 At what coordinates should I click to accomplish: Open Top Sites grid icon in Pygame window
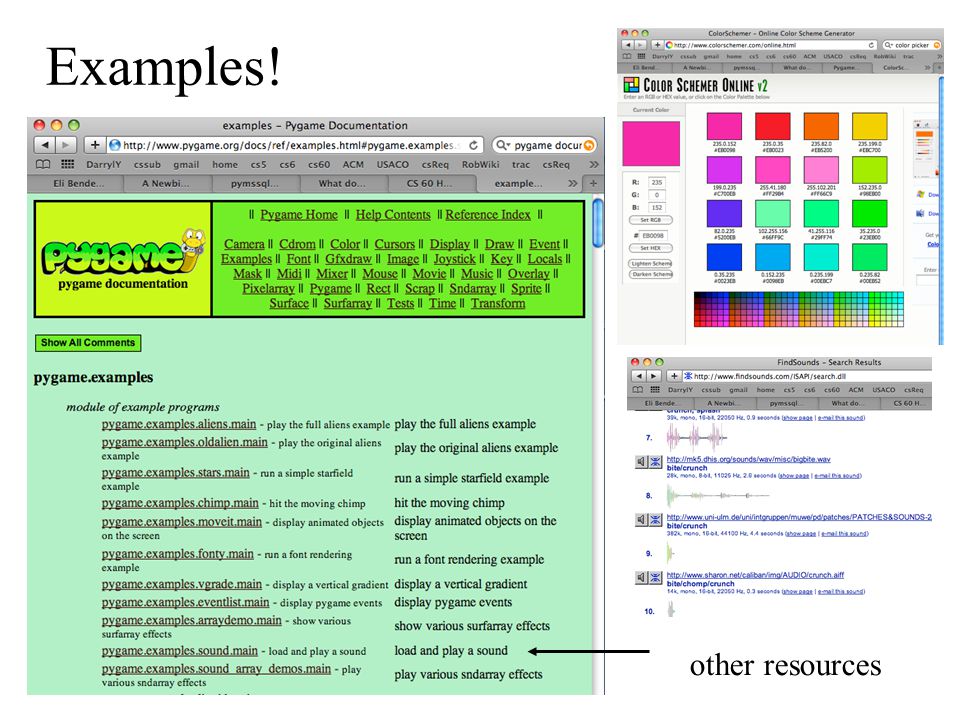pos(67,164)
